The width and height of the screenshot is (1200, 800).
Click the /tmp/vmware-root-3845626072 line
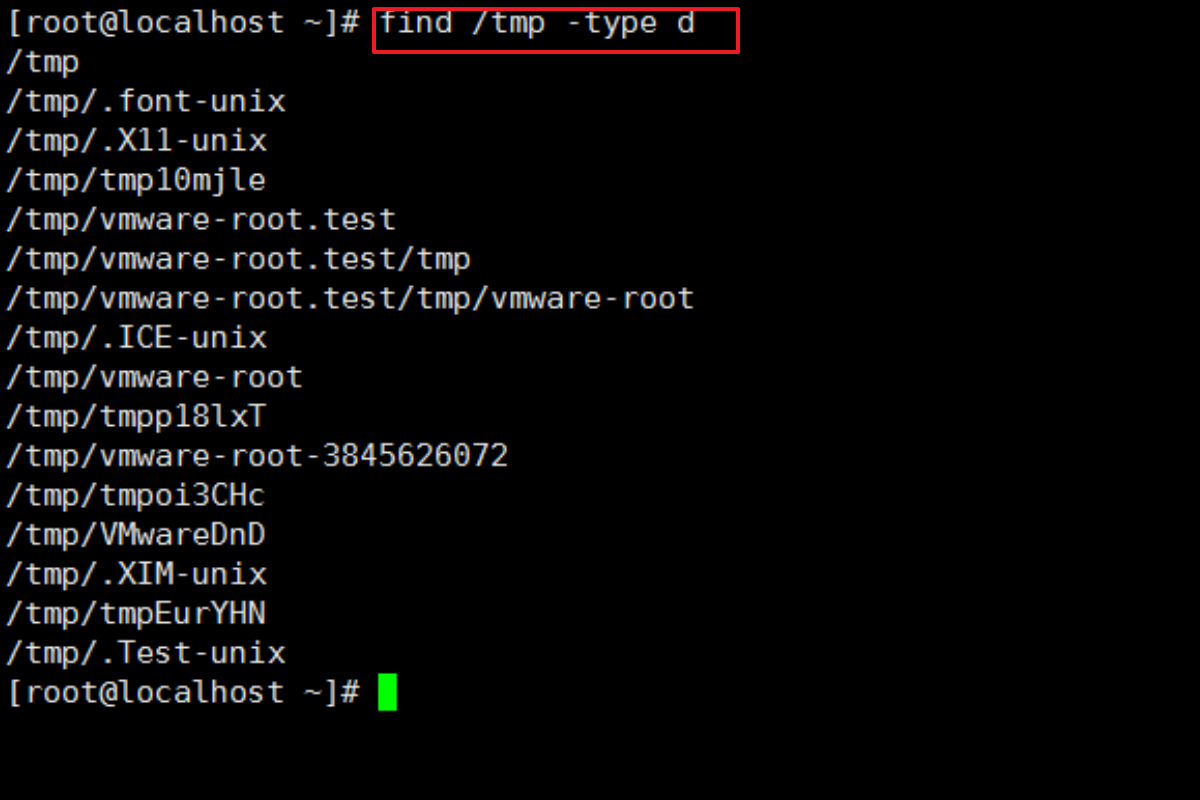click(x=257, y=456)
